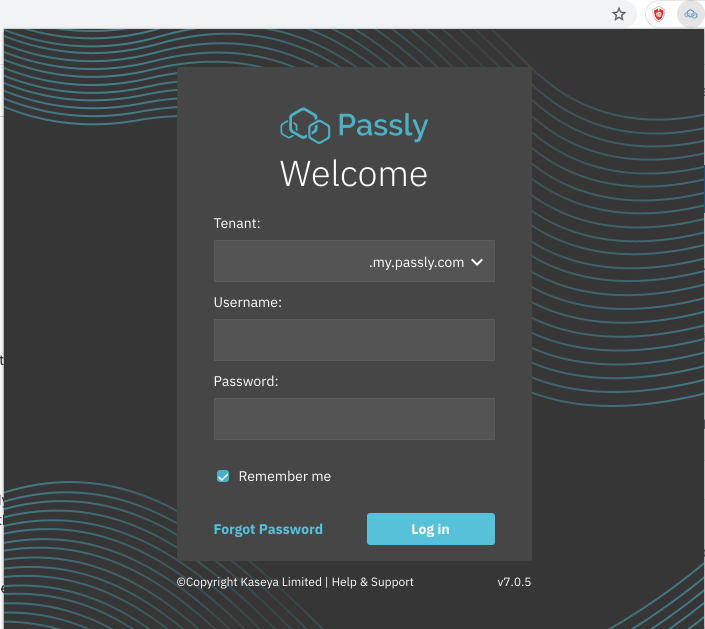Screen dimensions: 705x629
Task: Focus the Password input field
Action: pos(354,419)
